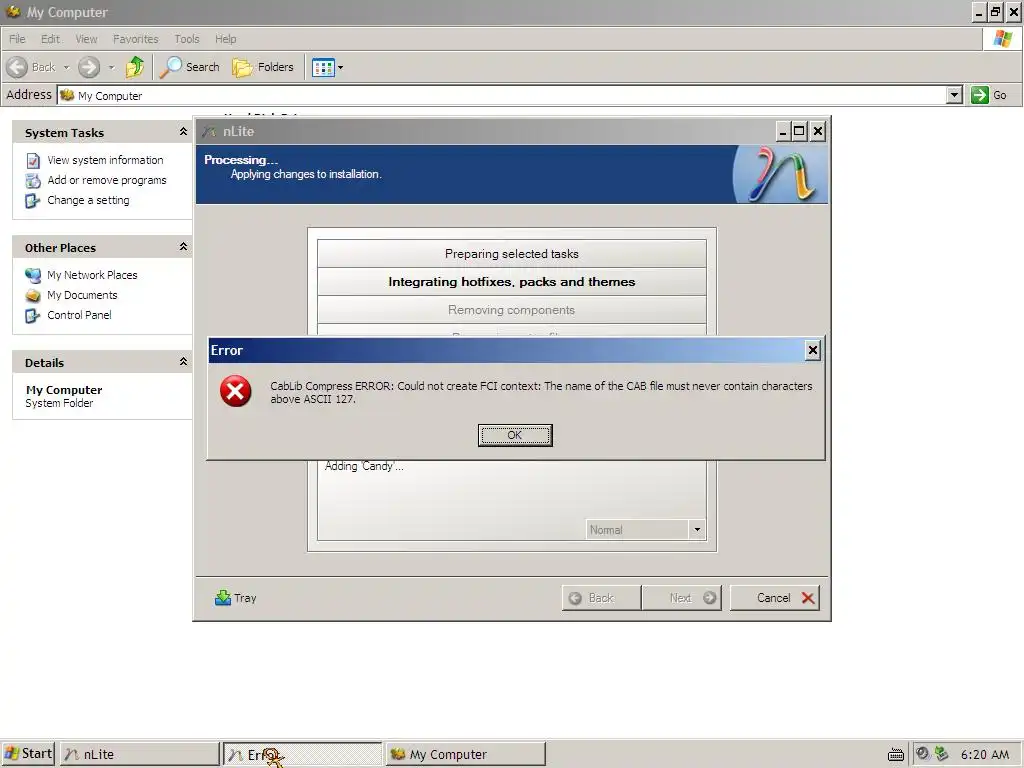Collapse the Other Places panel

pos(184,247)
